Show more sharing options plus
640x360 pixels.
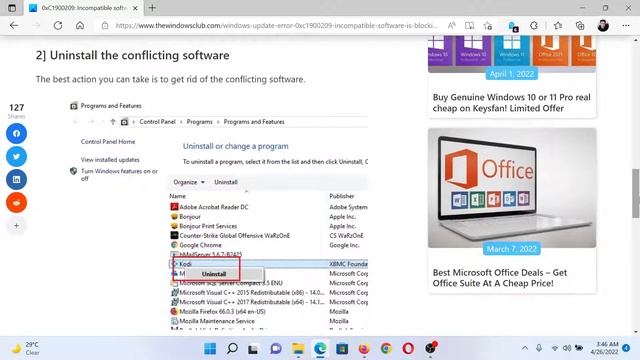pos(16,225)
